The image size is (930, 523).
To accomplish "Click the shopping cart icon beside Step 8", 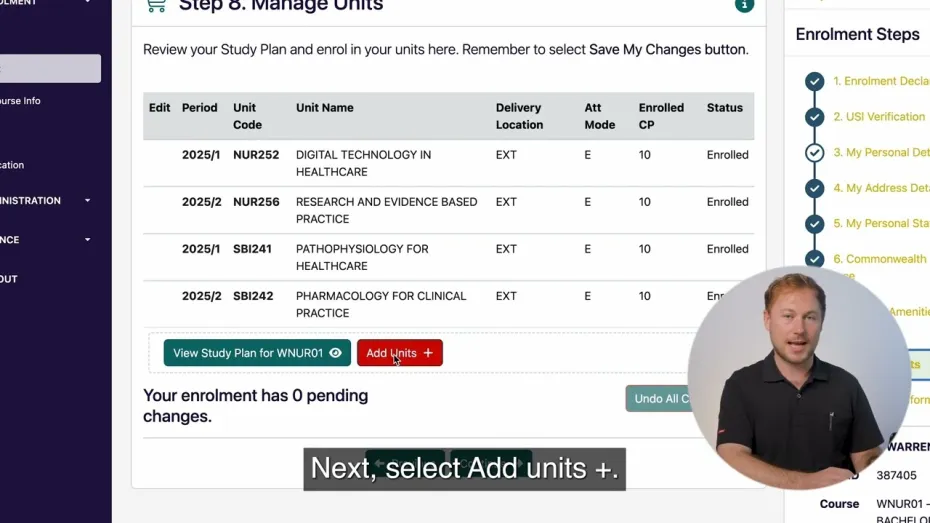I will point(156,5).
